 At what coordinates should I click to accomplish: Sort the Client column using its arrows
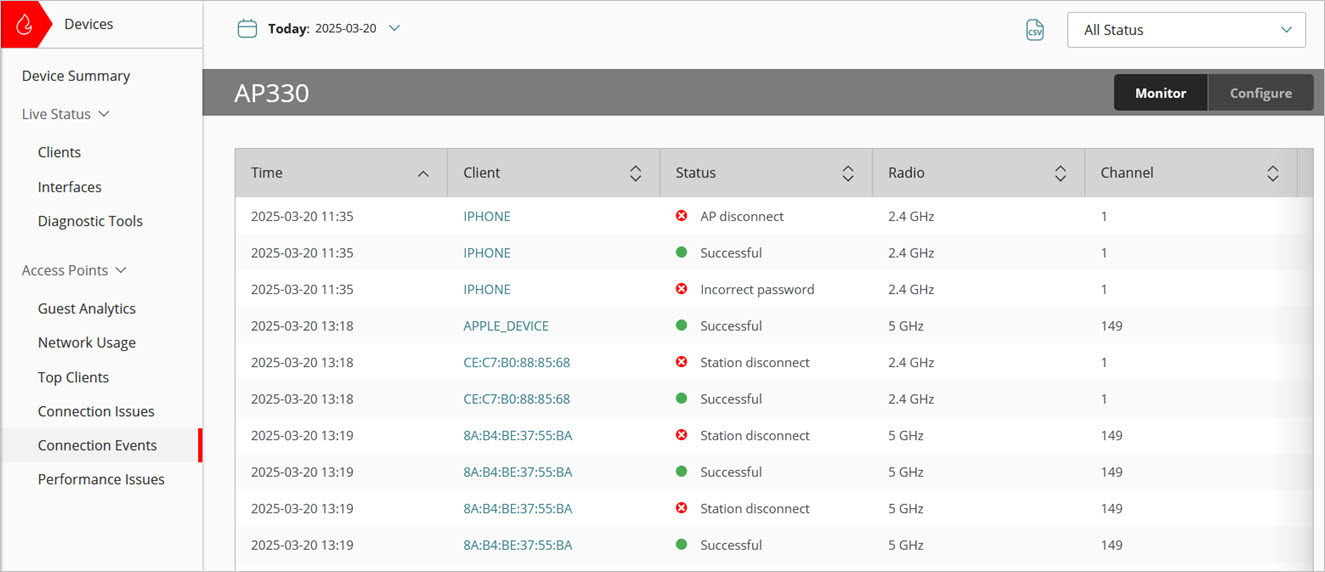coord(635,173)
